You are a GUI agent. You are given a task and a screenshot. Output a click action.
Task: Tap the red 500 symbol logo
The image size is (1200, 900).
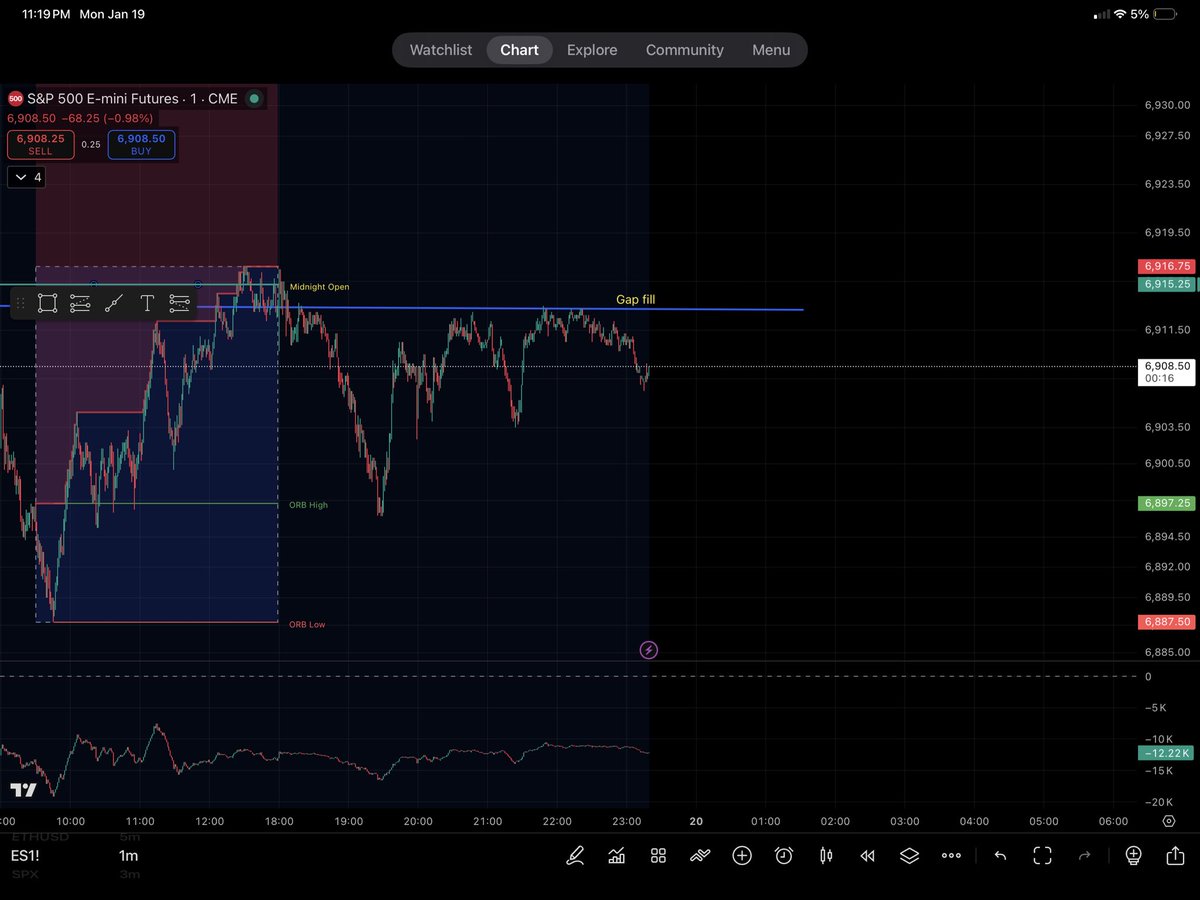(x=15, y=98)
